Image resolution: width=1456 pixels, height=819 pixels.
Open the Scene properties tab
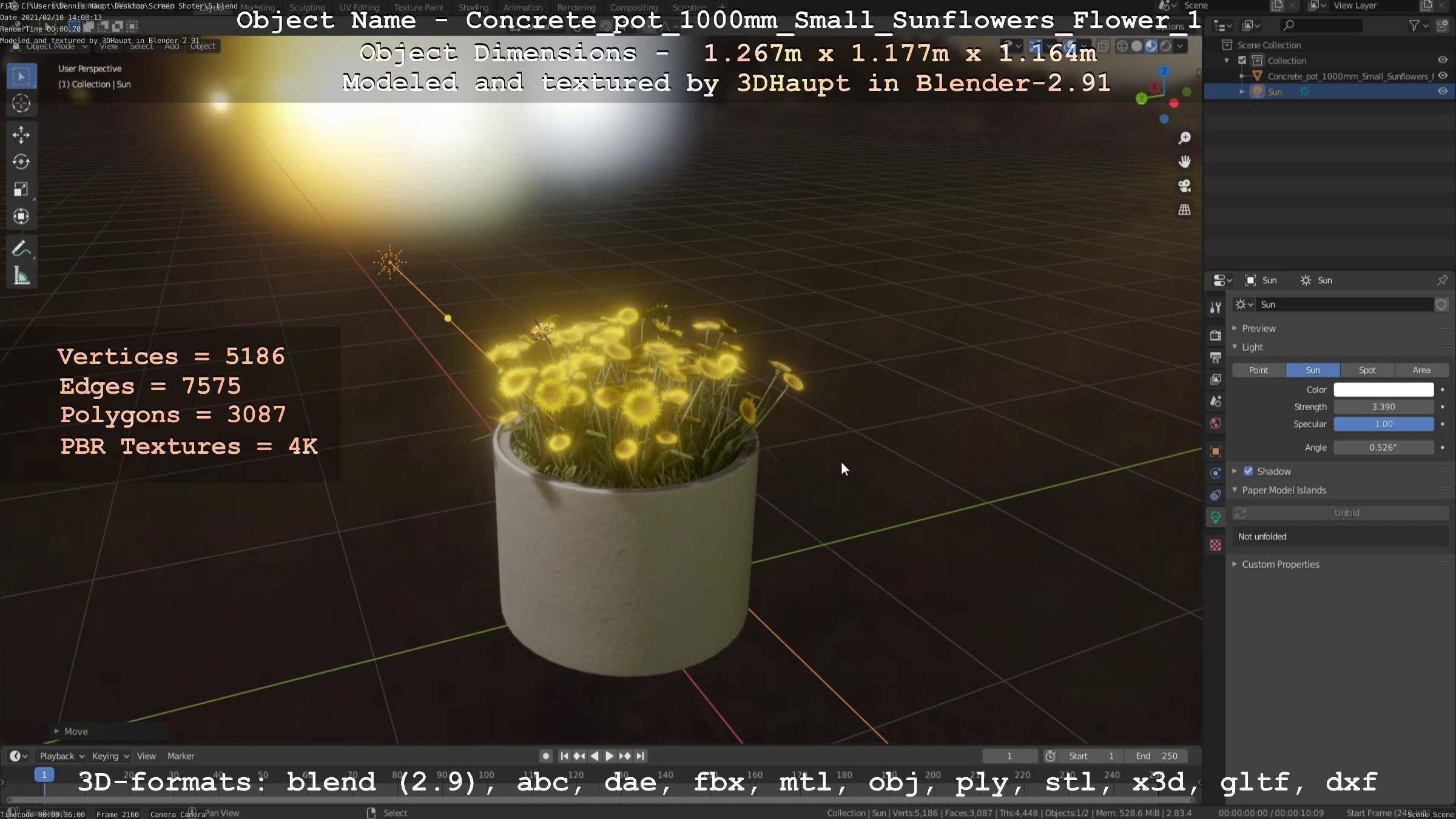tap(1215, 401)
